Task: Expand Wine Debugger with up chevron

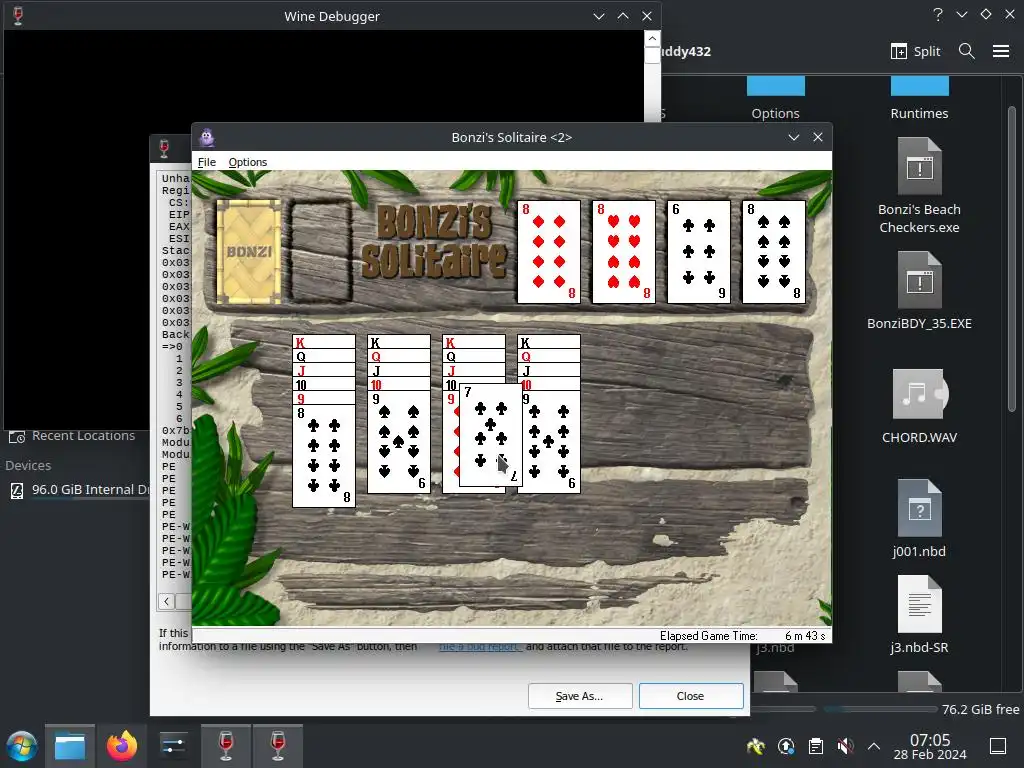Action: (x=623, y=16)
